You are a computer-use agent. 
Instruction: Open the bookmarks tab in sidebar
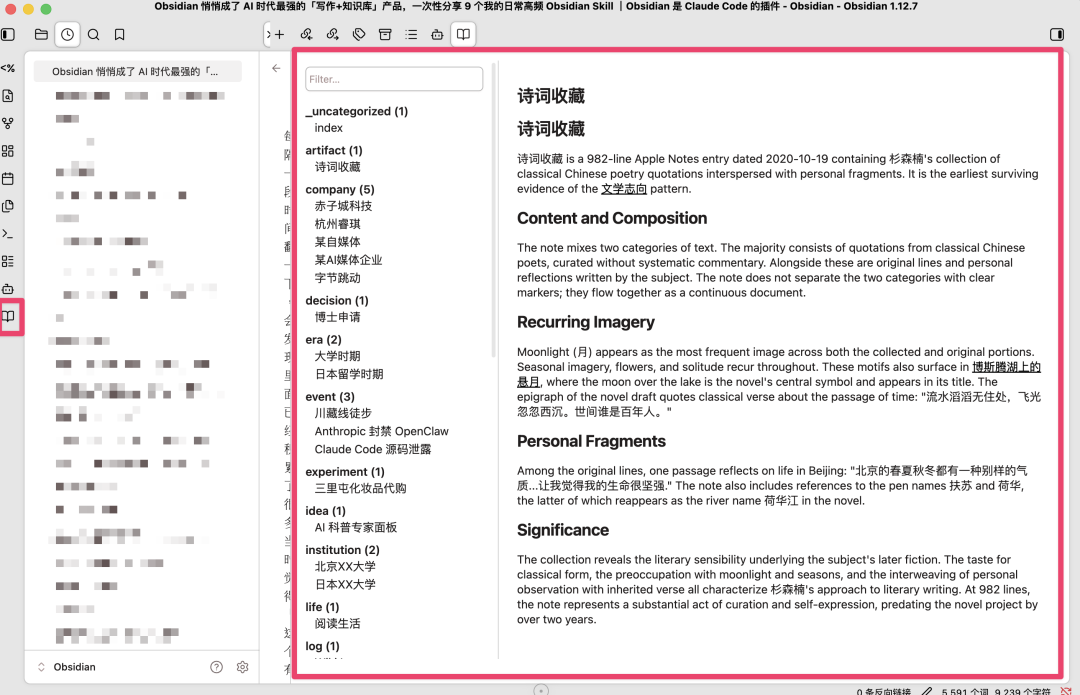[120, 34]
